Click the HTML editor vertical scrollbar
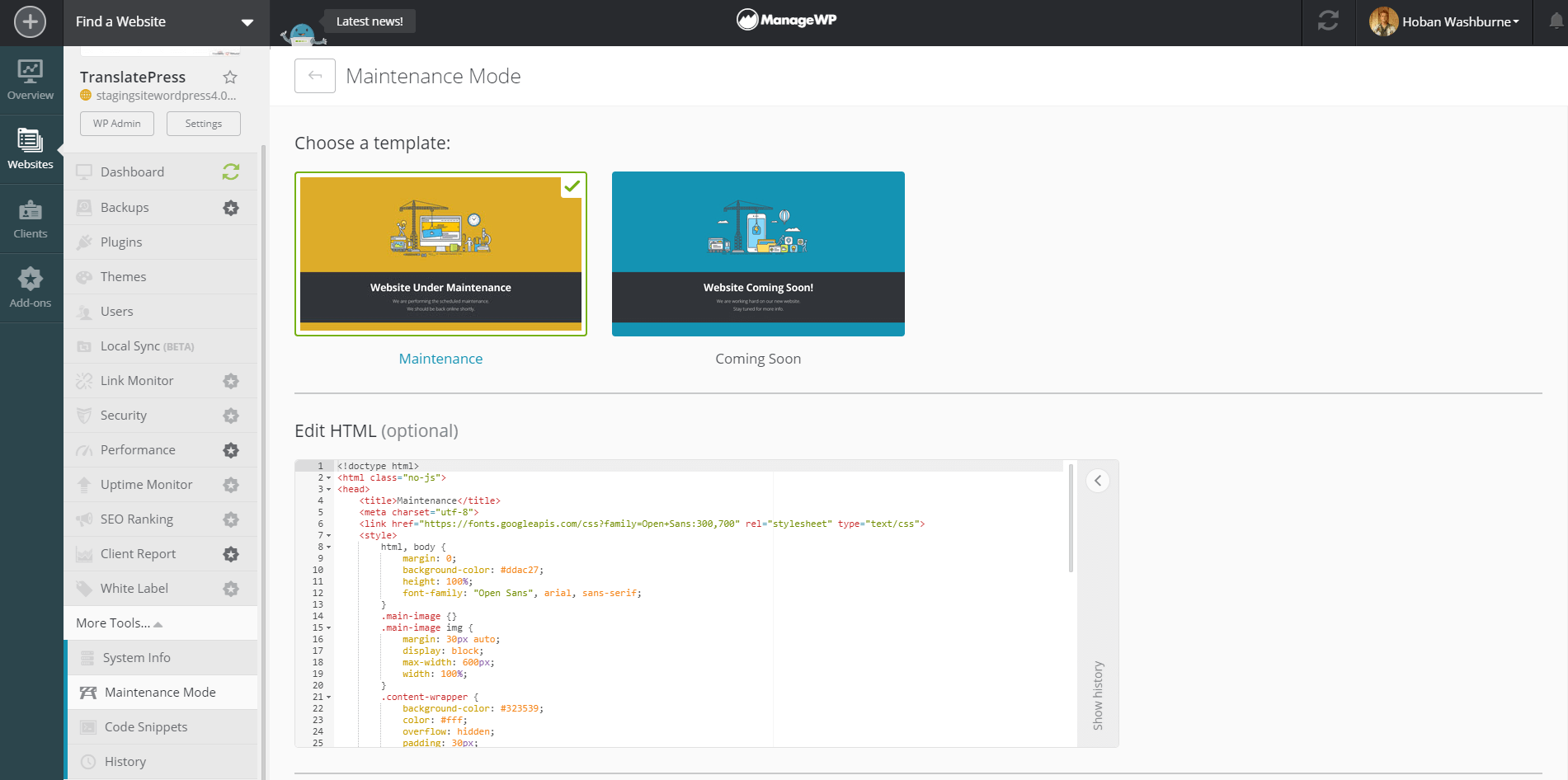The width and height of the screenshot is (1568, 780). coord(1071,519)
